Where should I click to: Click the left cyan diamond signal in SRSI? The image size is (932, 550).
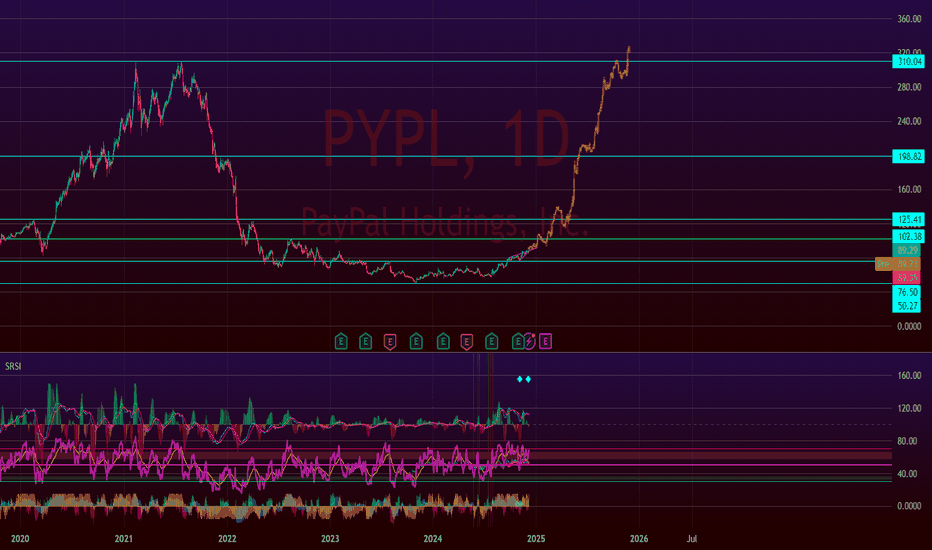(519, 379)
